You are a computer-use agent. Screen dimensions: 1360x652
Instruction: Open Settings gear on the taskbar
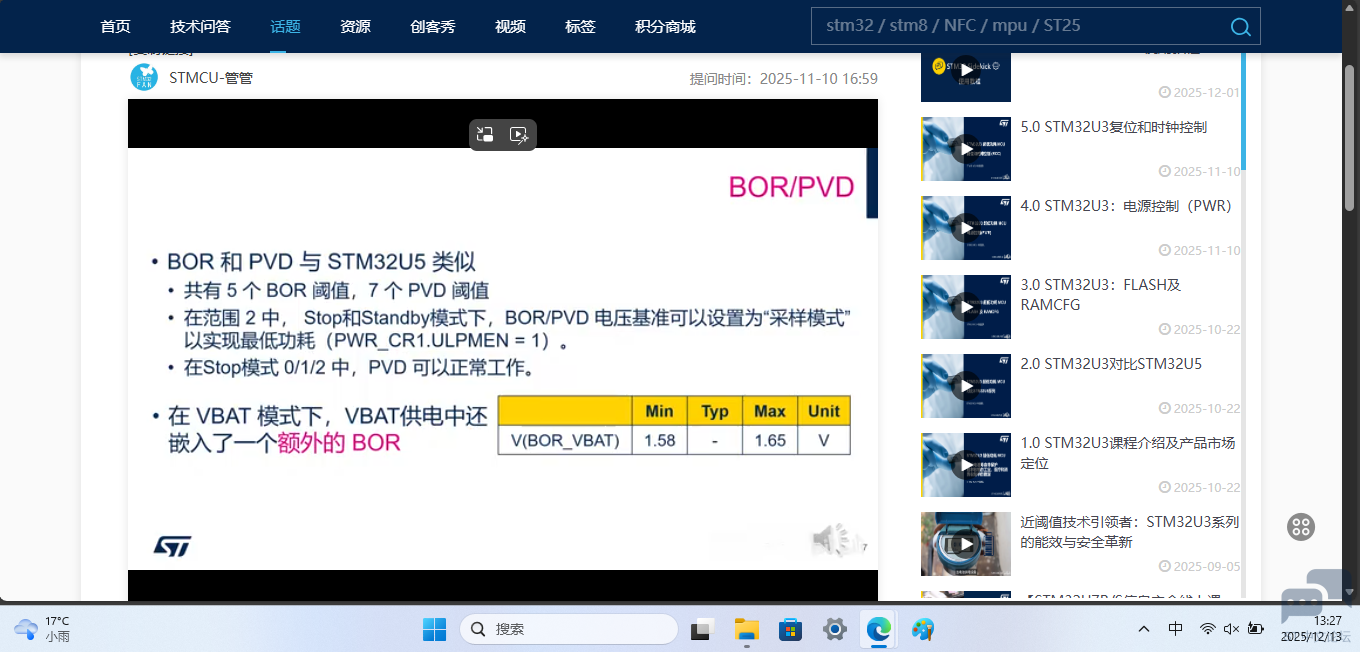[x=835, y=629]
